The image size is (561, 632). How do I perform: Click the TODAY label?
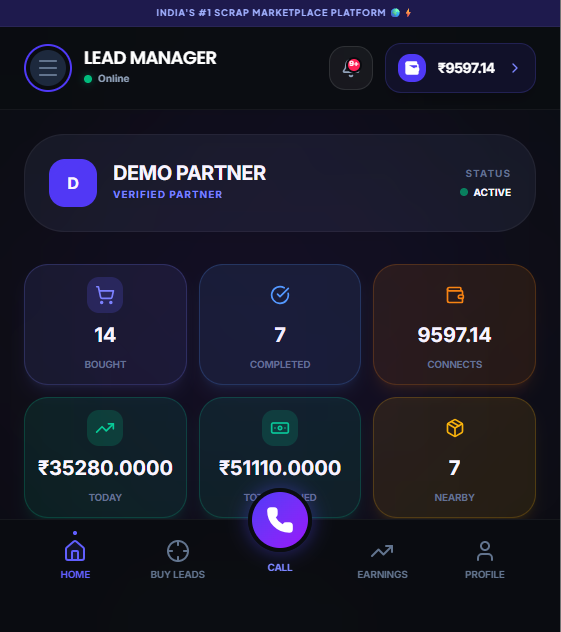[105, 497]
